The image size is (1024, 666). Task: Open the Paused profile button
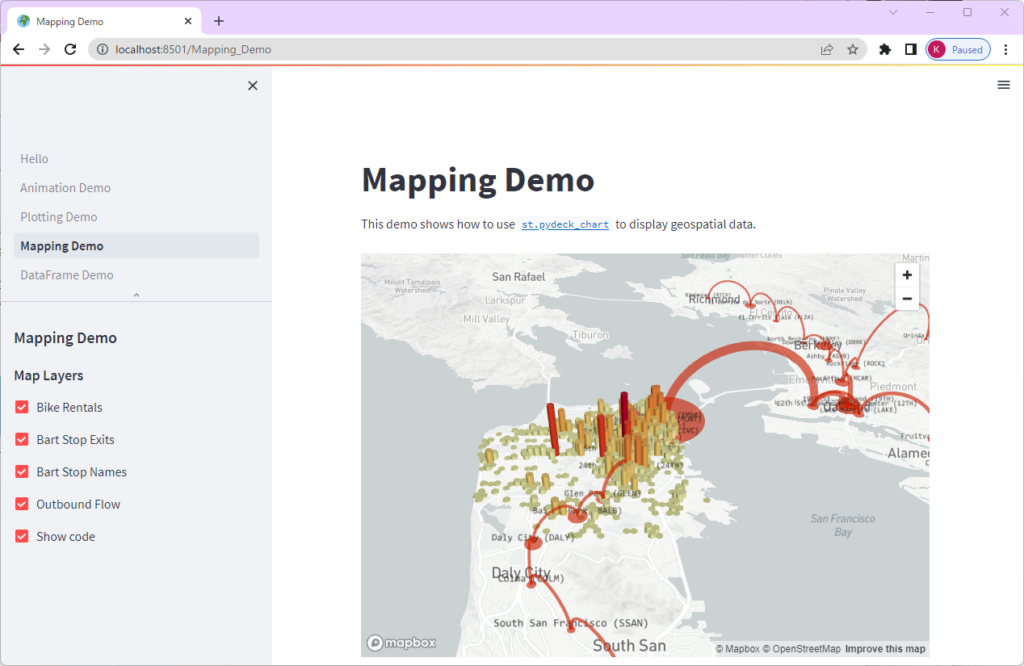[958, 50]
